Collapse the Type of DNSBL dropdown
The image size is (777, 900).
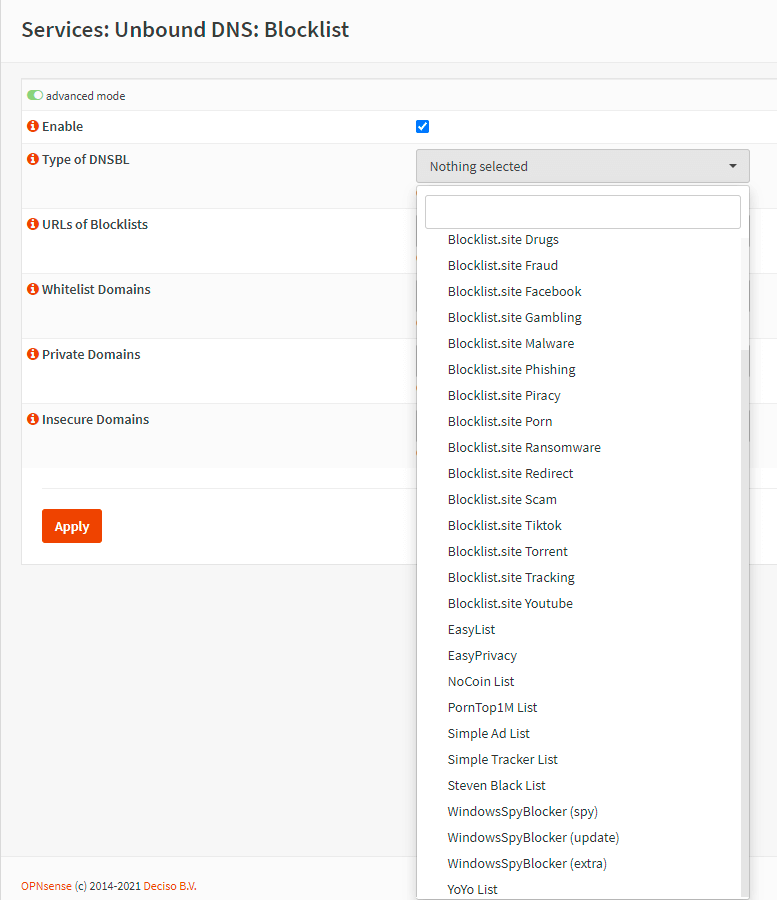pyautogui.click(x=582, y=166)
